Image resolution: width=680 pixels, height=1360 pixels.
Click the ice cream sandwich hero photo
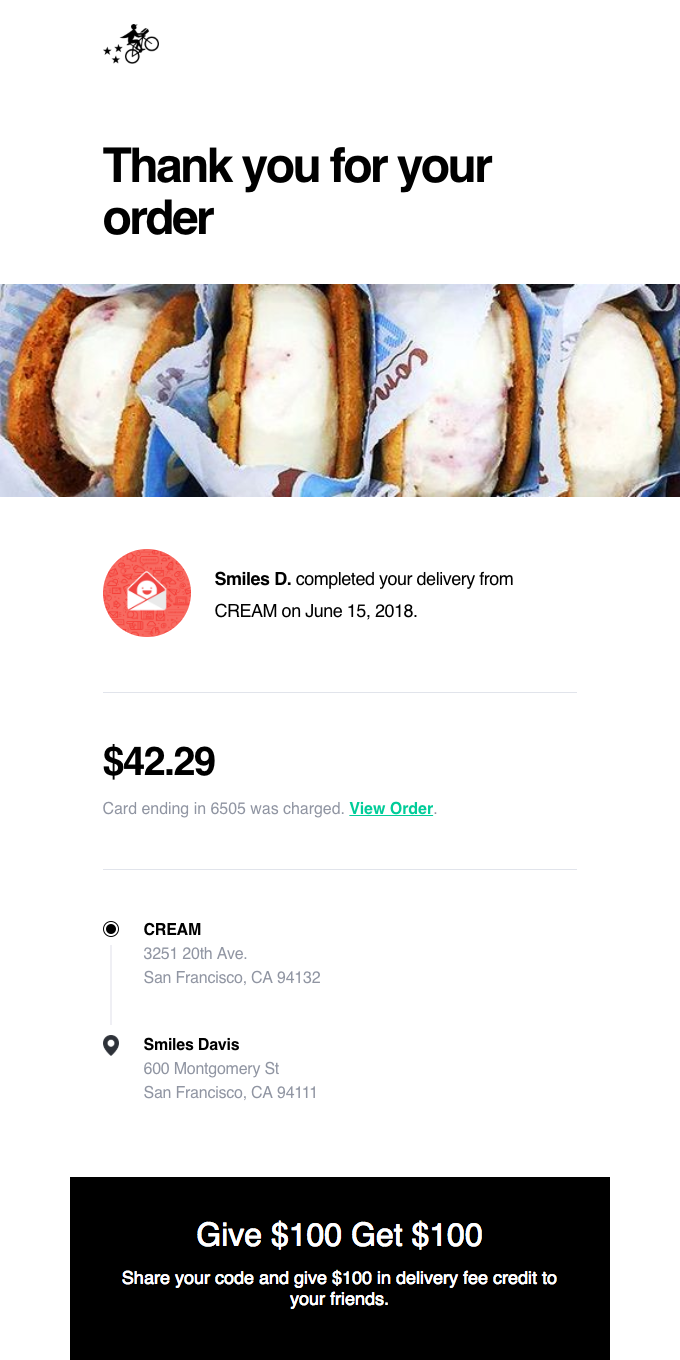click(x=340, y=388)
